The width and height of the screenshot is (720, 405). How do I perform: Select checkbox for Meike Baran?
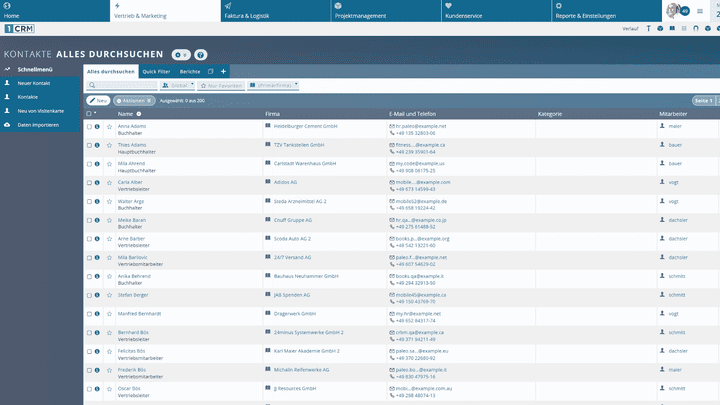pos(89,220)
